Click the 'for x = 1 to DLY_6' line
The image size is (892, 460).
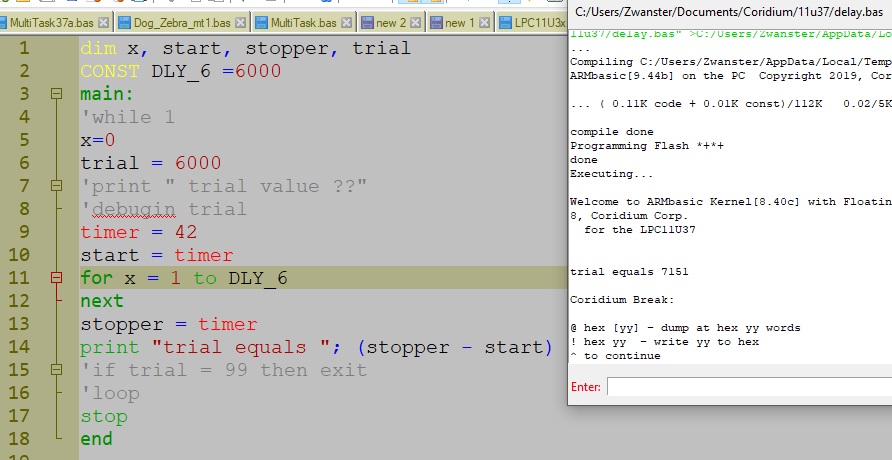184,278
